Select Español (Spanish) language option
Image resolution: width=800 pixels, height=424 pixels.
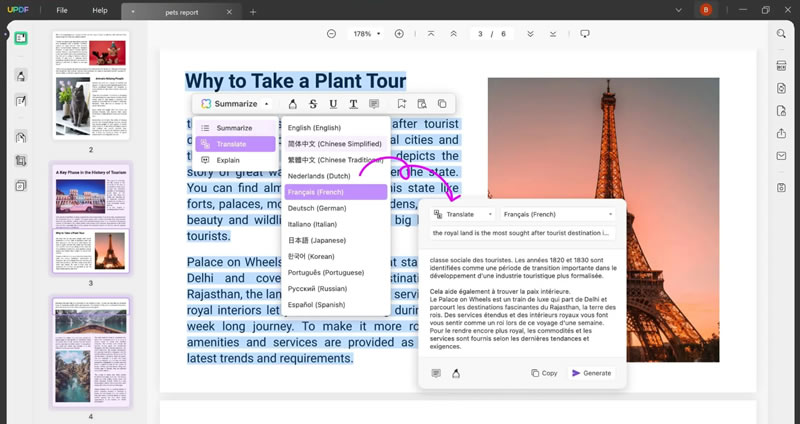pos(336,305)
